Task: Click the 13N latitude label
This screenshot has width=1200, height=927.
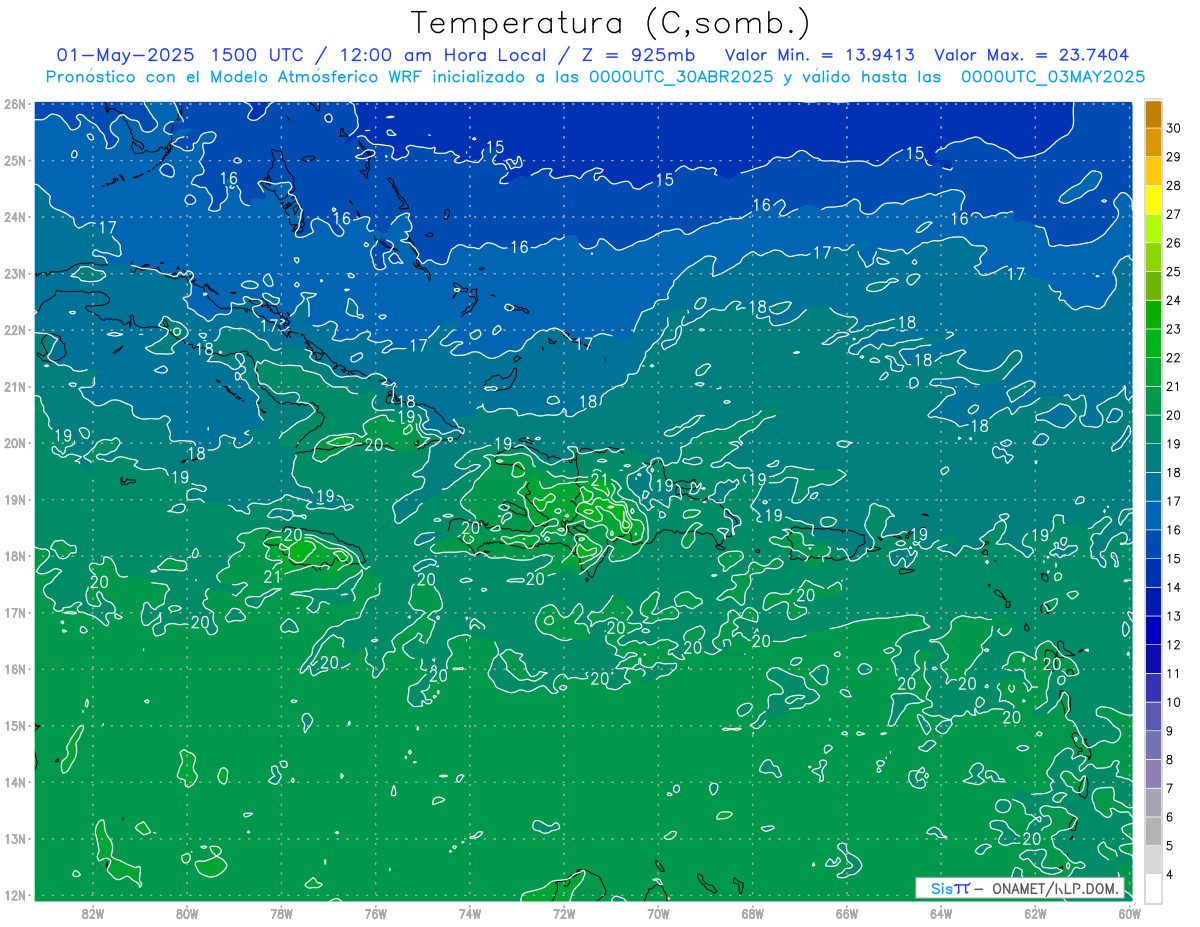Action: tap(14, 838)
